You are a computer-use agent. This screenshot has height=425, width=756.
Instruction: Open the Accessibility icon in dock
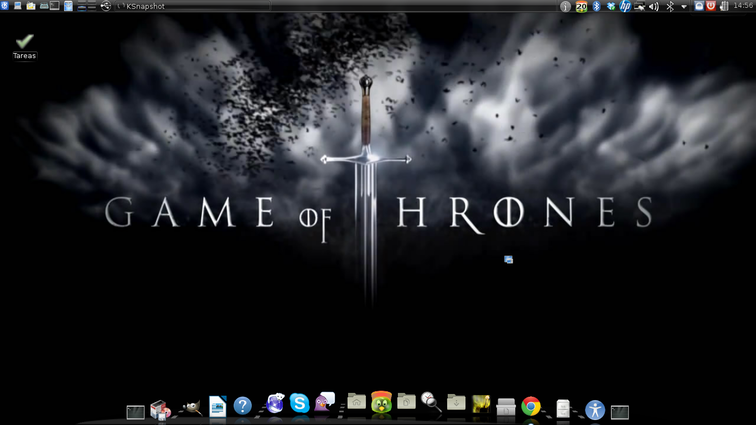click(x=595, y=410)
